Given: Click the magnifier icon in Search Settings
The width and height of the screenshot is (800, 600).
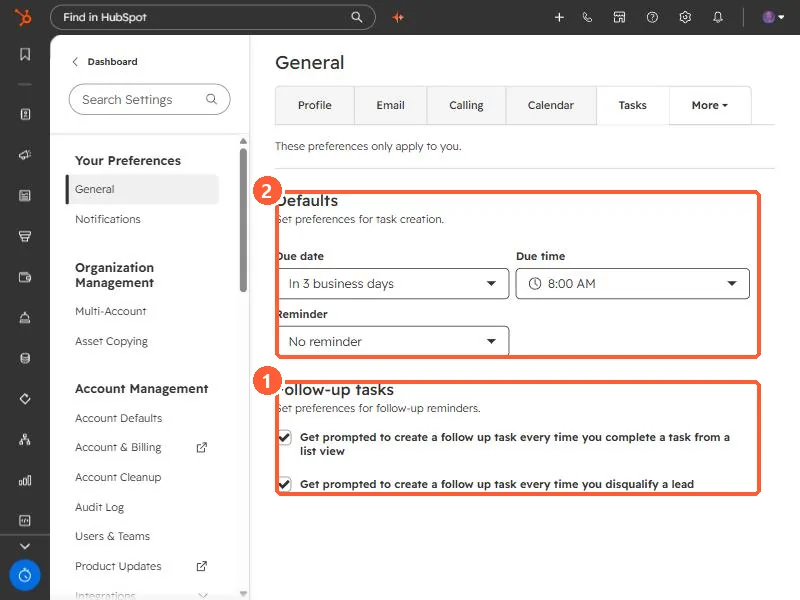Looking at the screenshot, I should click(211, 99).
